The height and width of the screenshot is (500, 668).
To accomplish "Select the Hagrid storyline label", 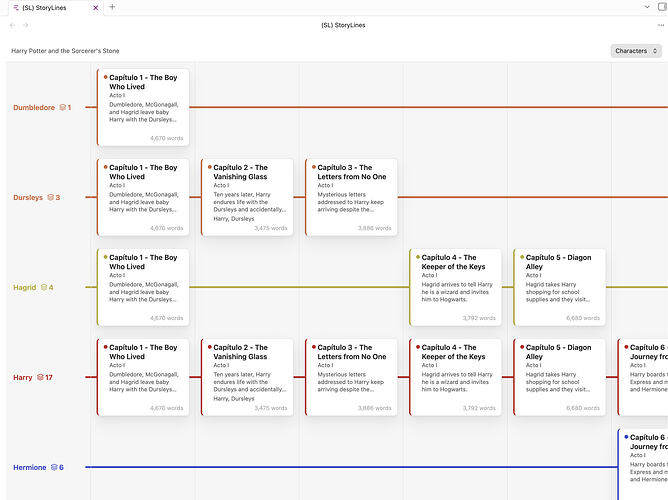I will pyautogui.click(x=25, y=287).
